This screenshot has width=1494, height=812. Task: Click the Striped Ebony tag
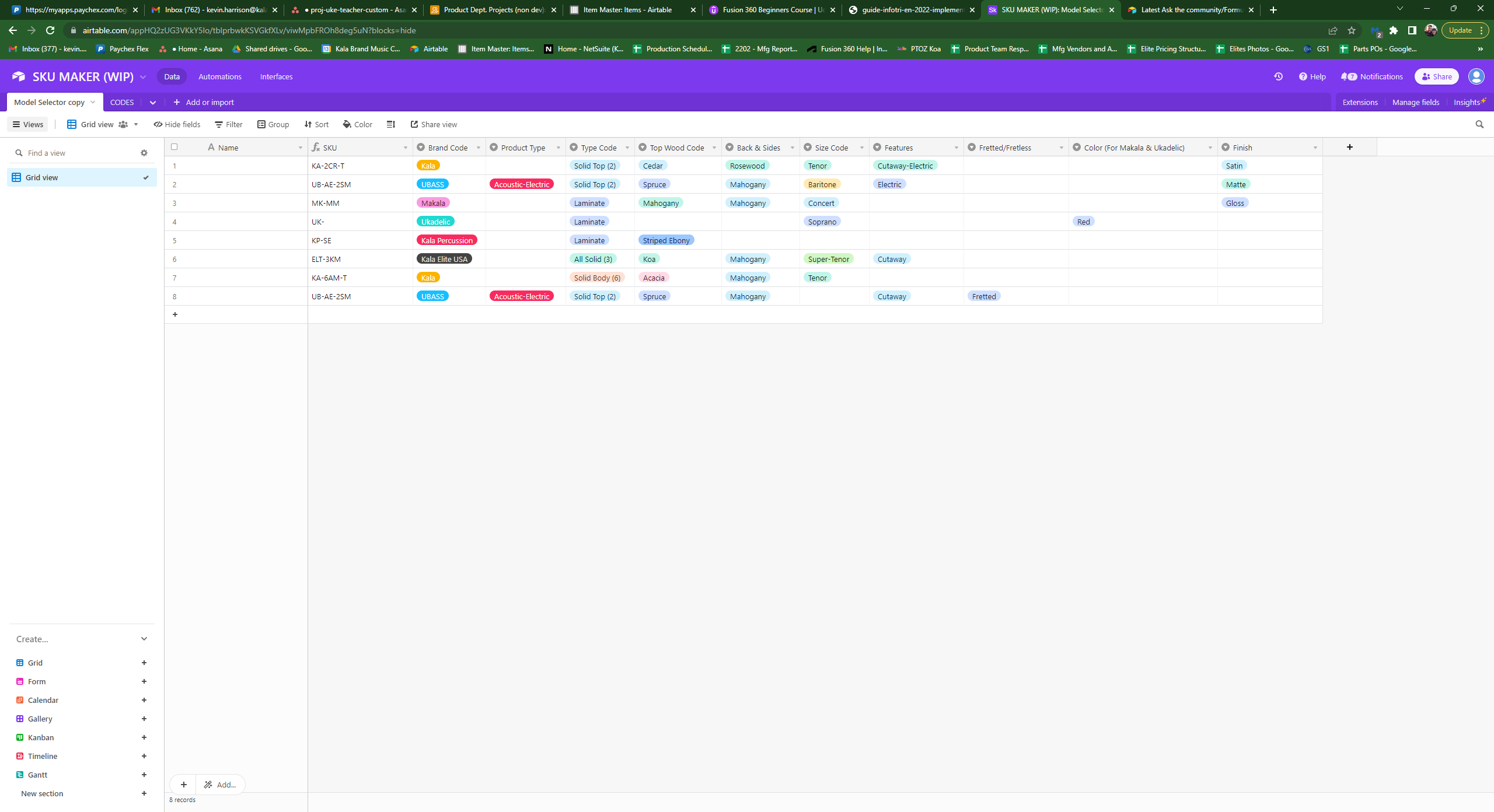666,240
